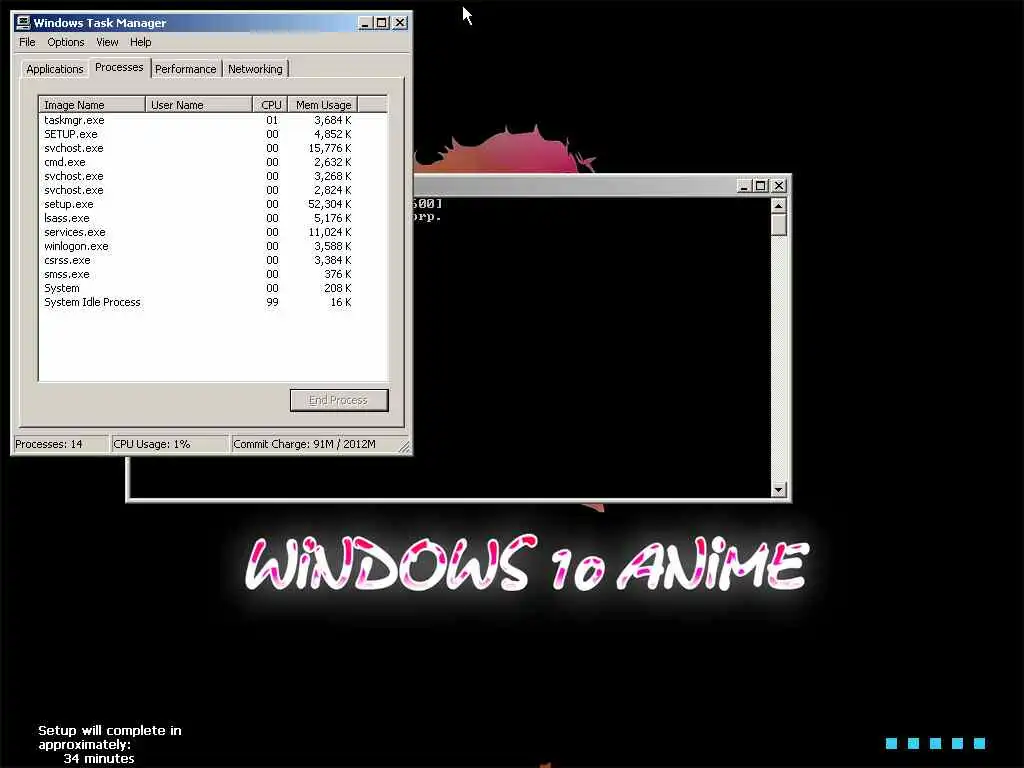This screenshot has height=768, width=1024.
Task: Sort by User Name column header
Action: click(x=199, y=105)
